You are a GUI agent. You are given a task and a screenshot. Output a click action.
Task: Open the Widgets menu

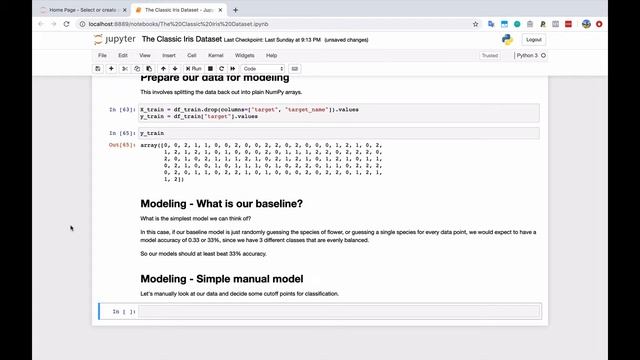coord(244,56)
